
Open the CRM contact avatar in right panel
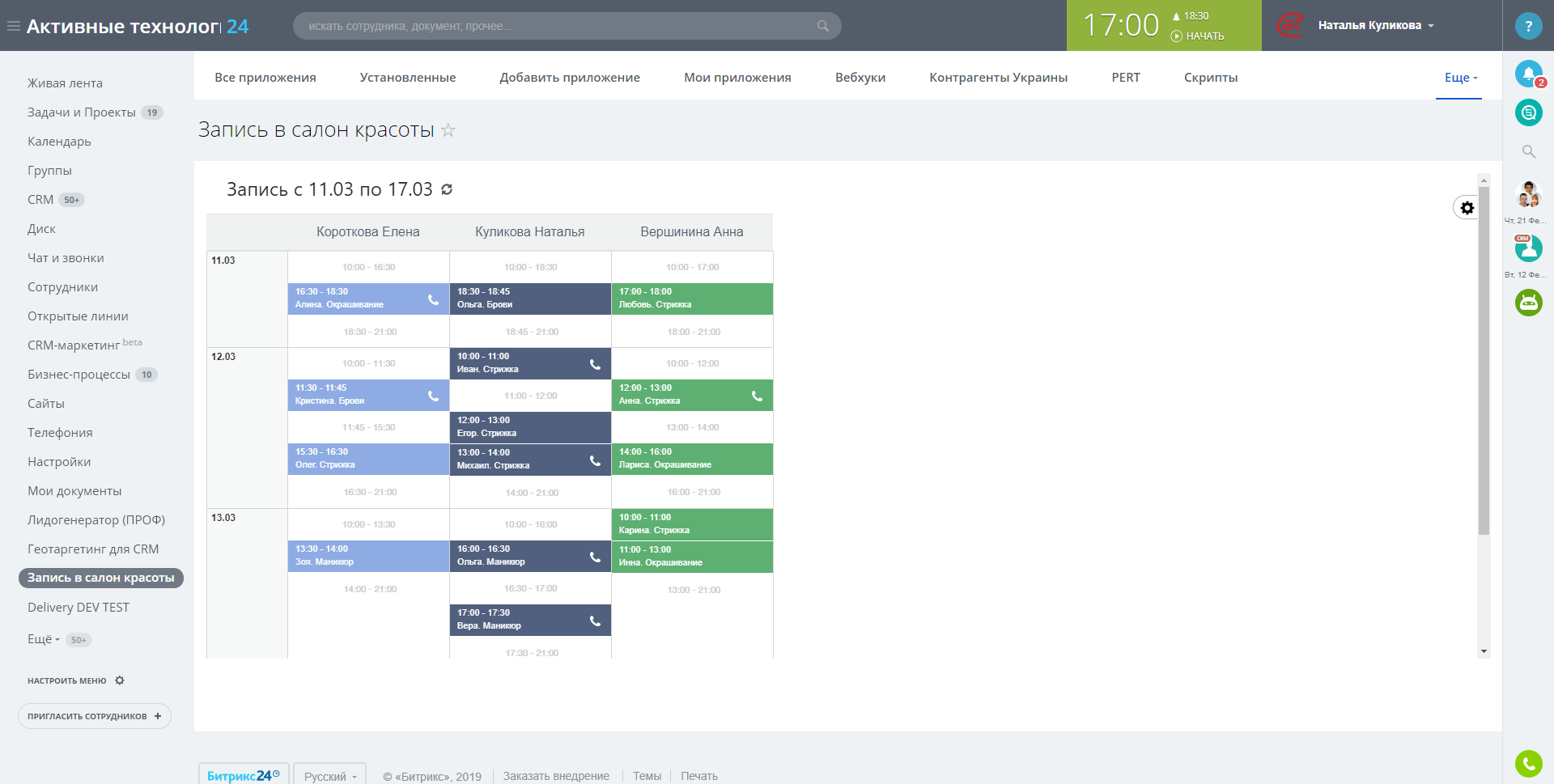tap(1528, 248)
